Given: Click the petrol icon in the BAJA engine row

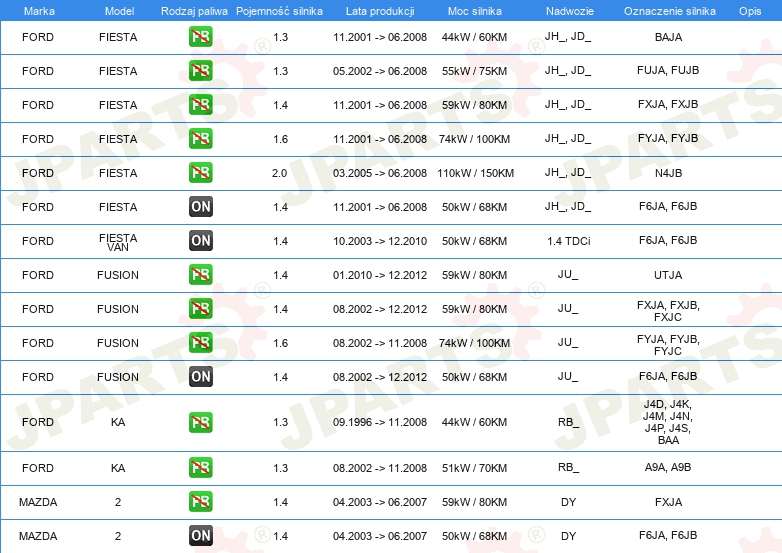Looking at the screenshot, I should click(200, 37).
